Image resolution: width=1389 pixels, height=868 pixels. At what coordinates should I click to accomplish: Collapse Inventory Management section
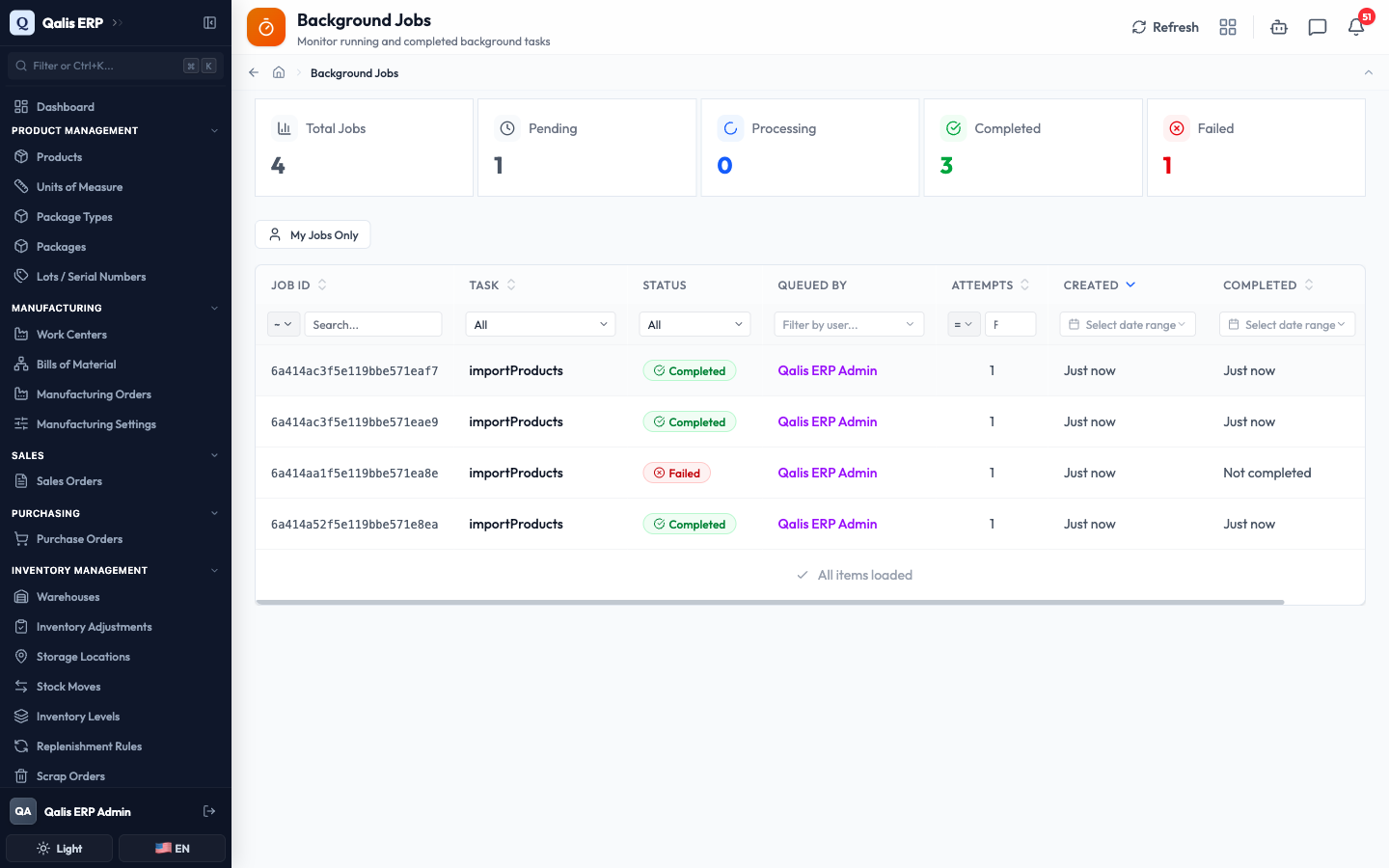214,571
